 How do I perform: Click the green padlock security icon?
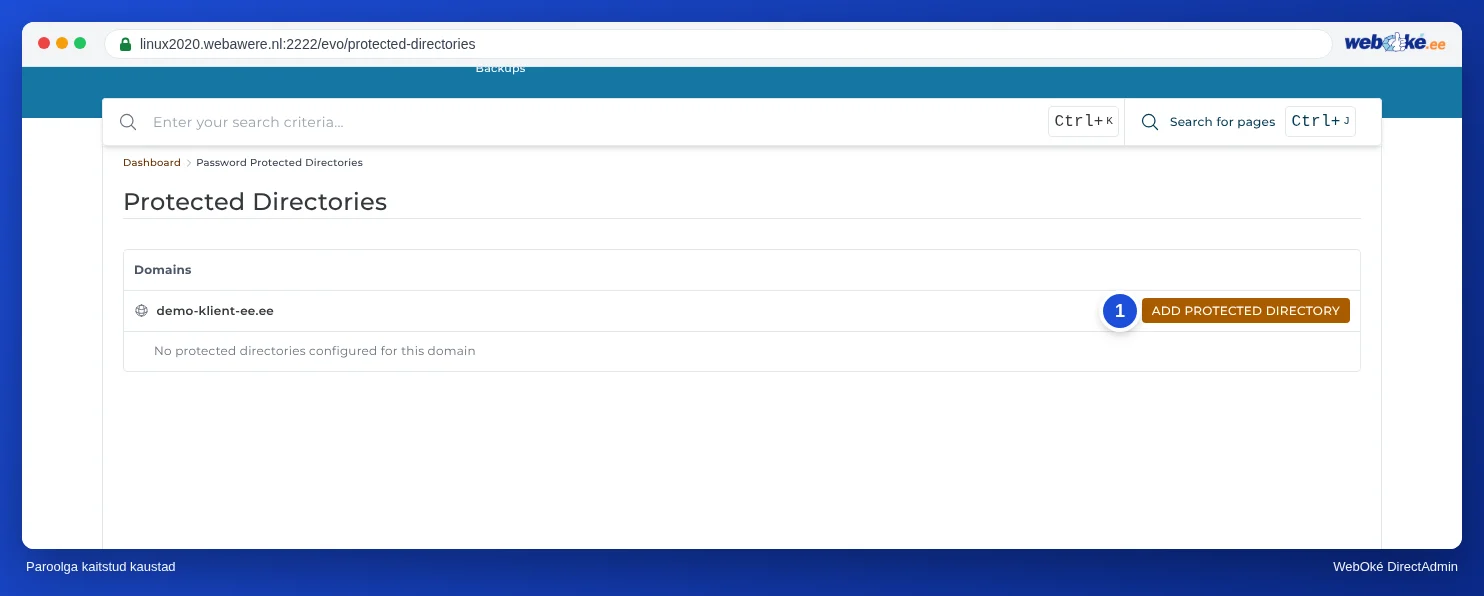[125, 44]
